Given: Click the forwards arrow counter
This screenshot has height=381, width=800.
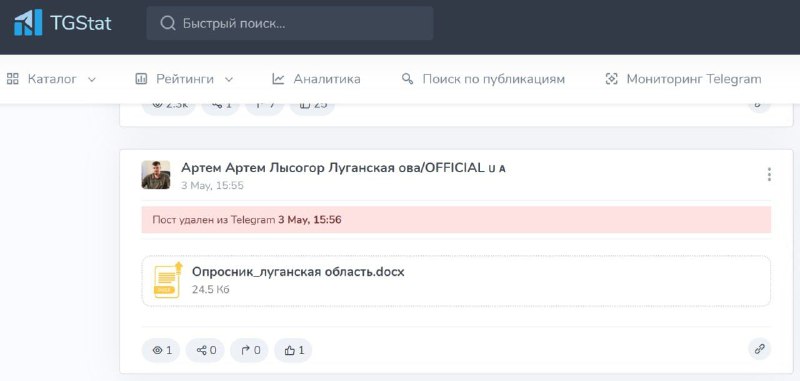Looking at the screenshot, I should tap(249, 350).
